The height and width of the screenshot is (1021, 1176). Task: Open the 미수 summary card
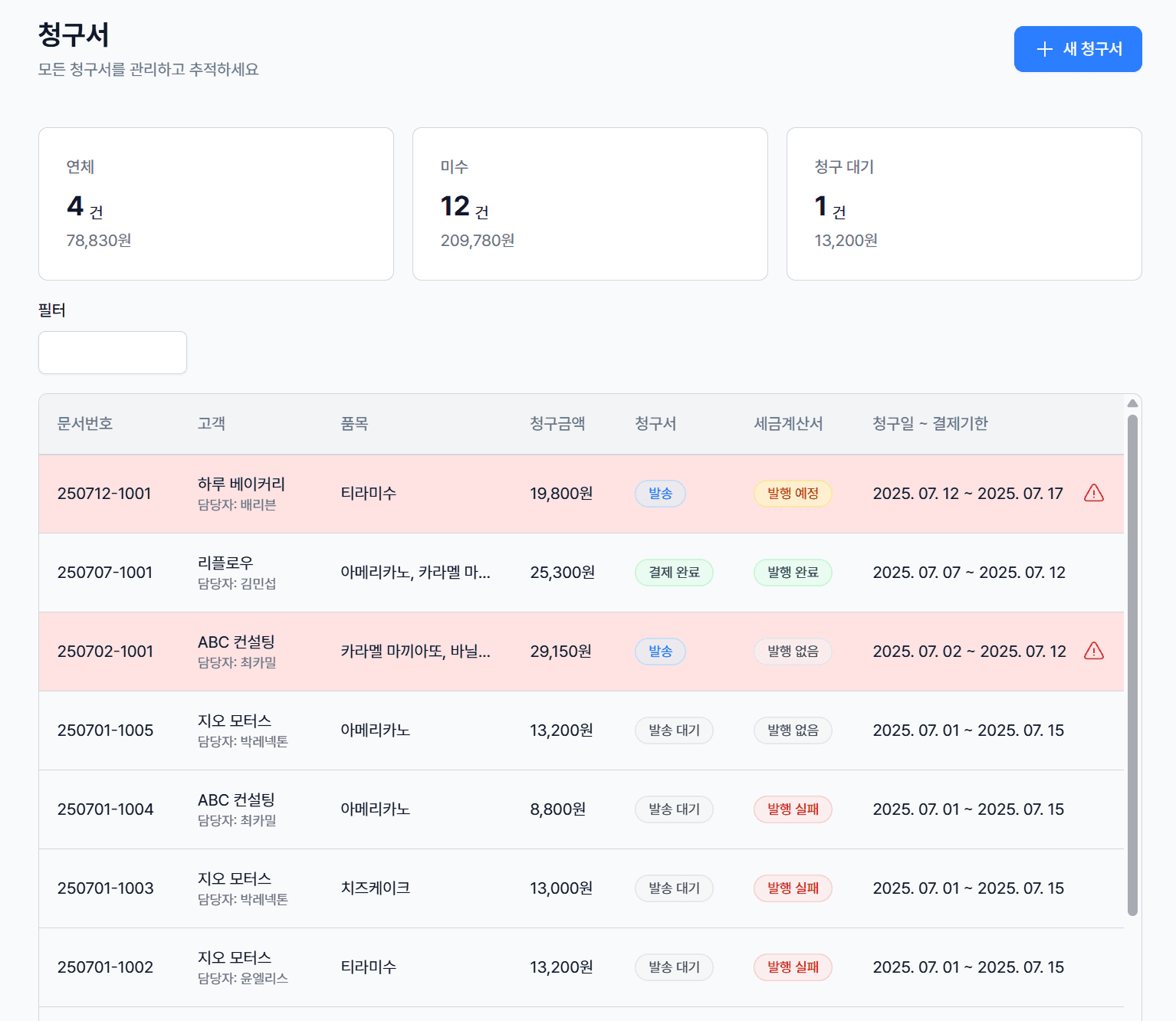tap(590, 204)
